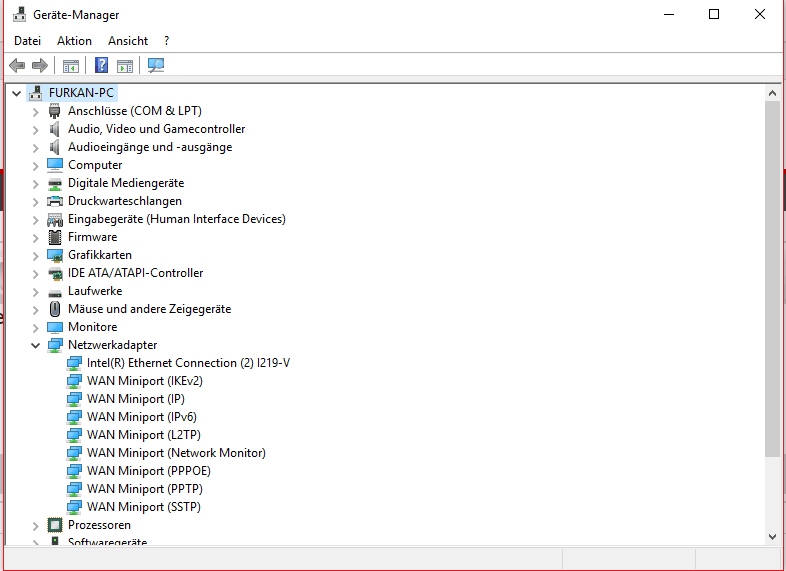Select WAN Miniport (IPv6) entry
The width and height of the screenshot is (786, 571).
(142, 417)
